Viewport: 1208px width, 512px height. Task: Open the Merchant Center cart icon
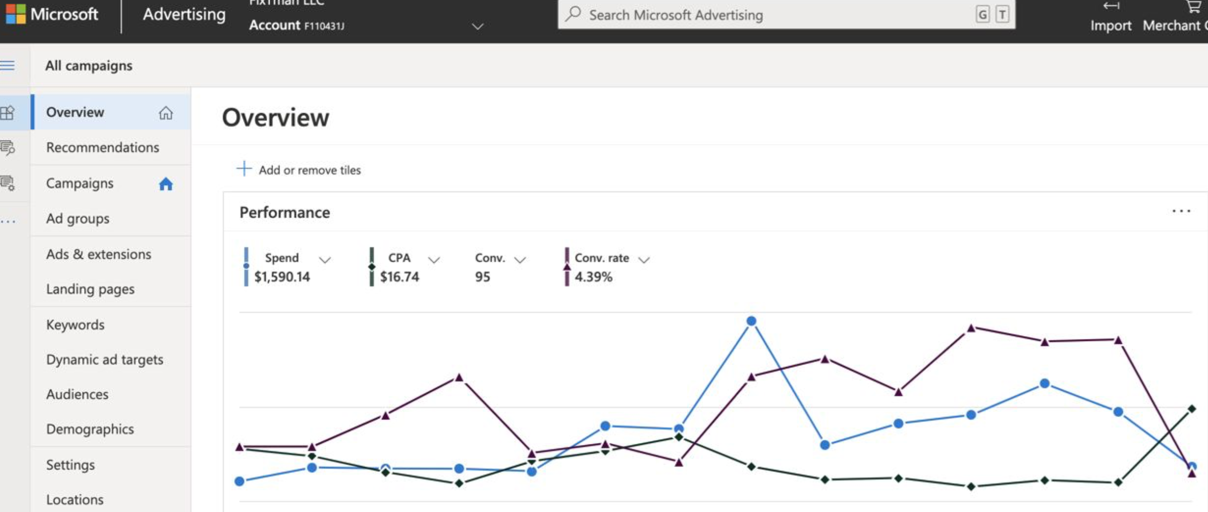pyautogui.click(x=1193, y=6)
